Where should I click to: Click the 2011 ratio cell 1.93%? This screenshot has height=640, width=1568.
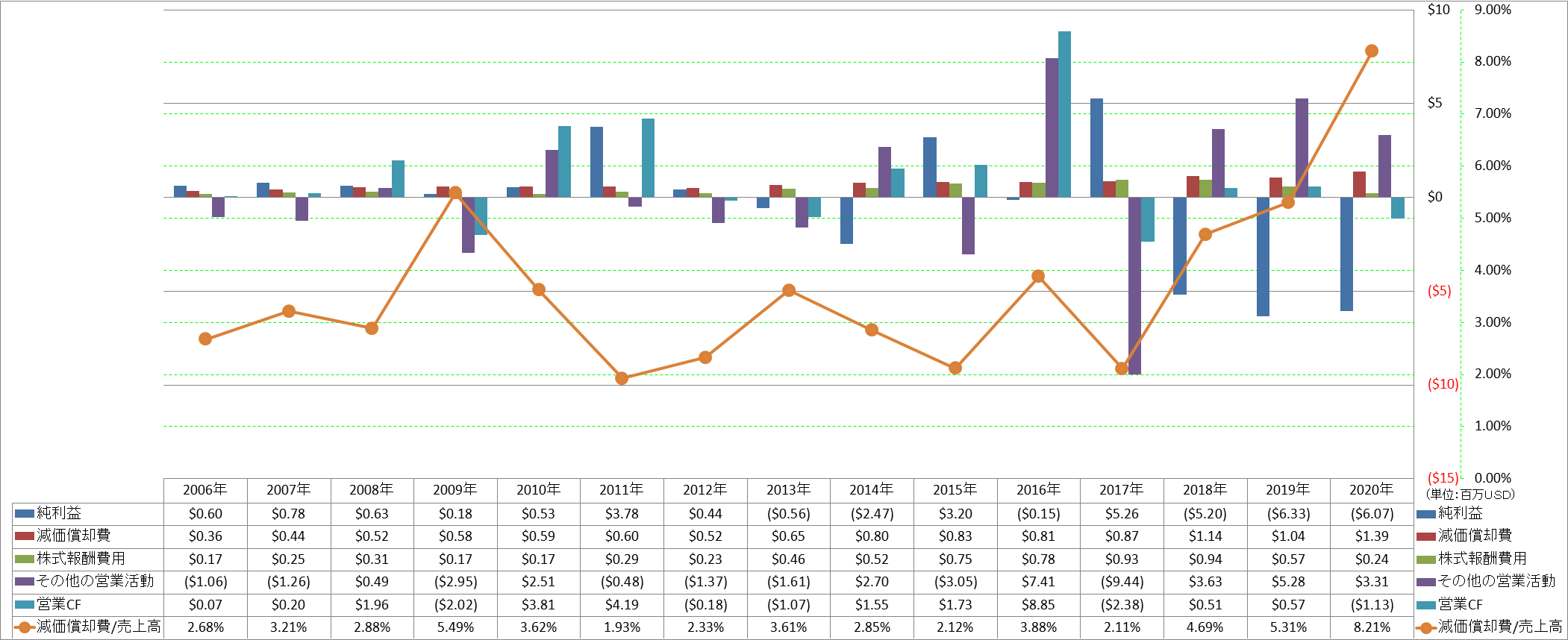tap(622, 628)
